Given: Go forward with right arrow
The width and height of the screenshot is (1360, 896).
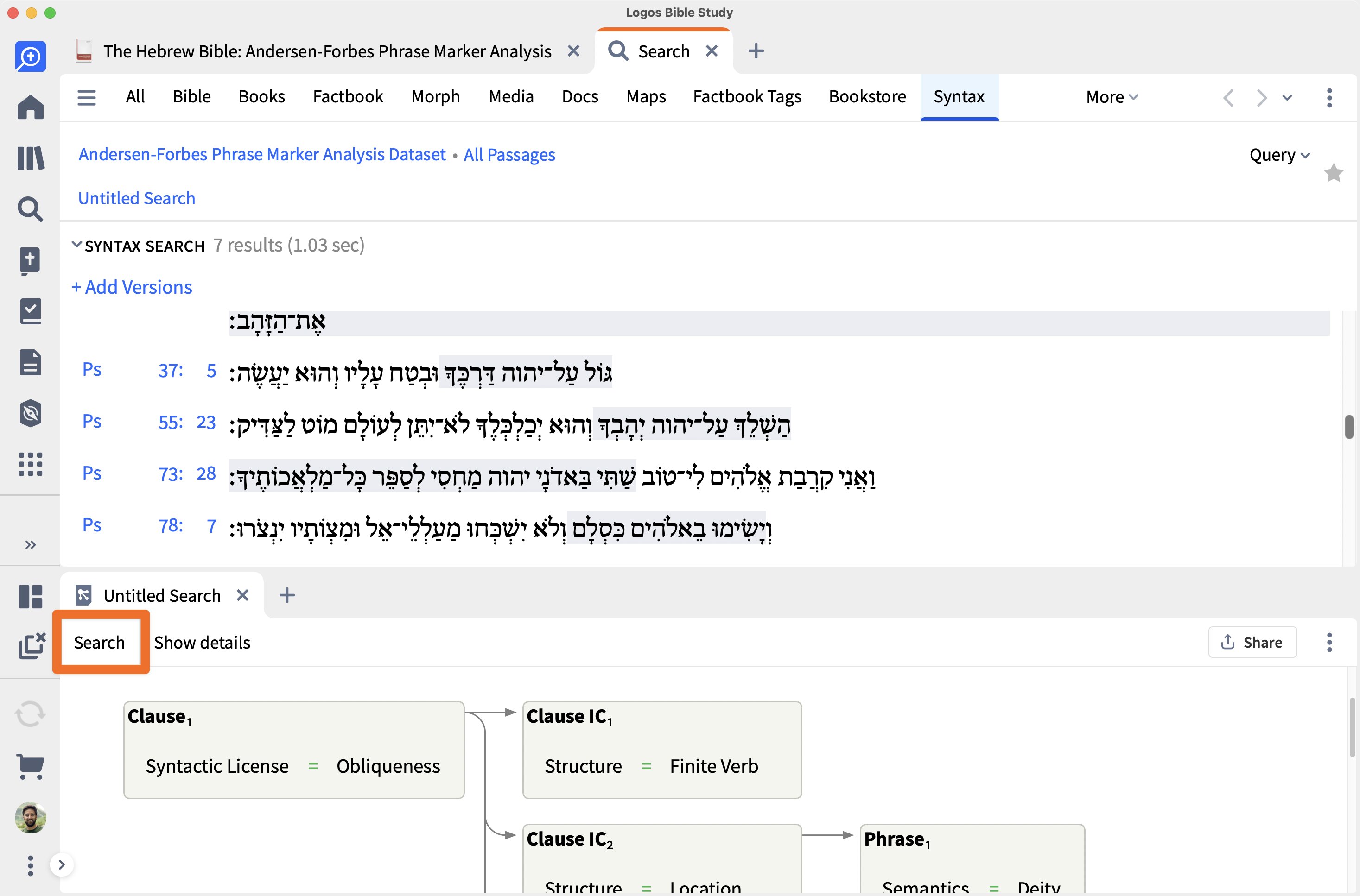Looking at the screenshot, I should pyautogui.click(x=1261, y=98).
